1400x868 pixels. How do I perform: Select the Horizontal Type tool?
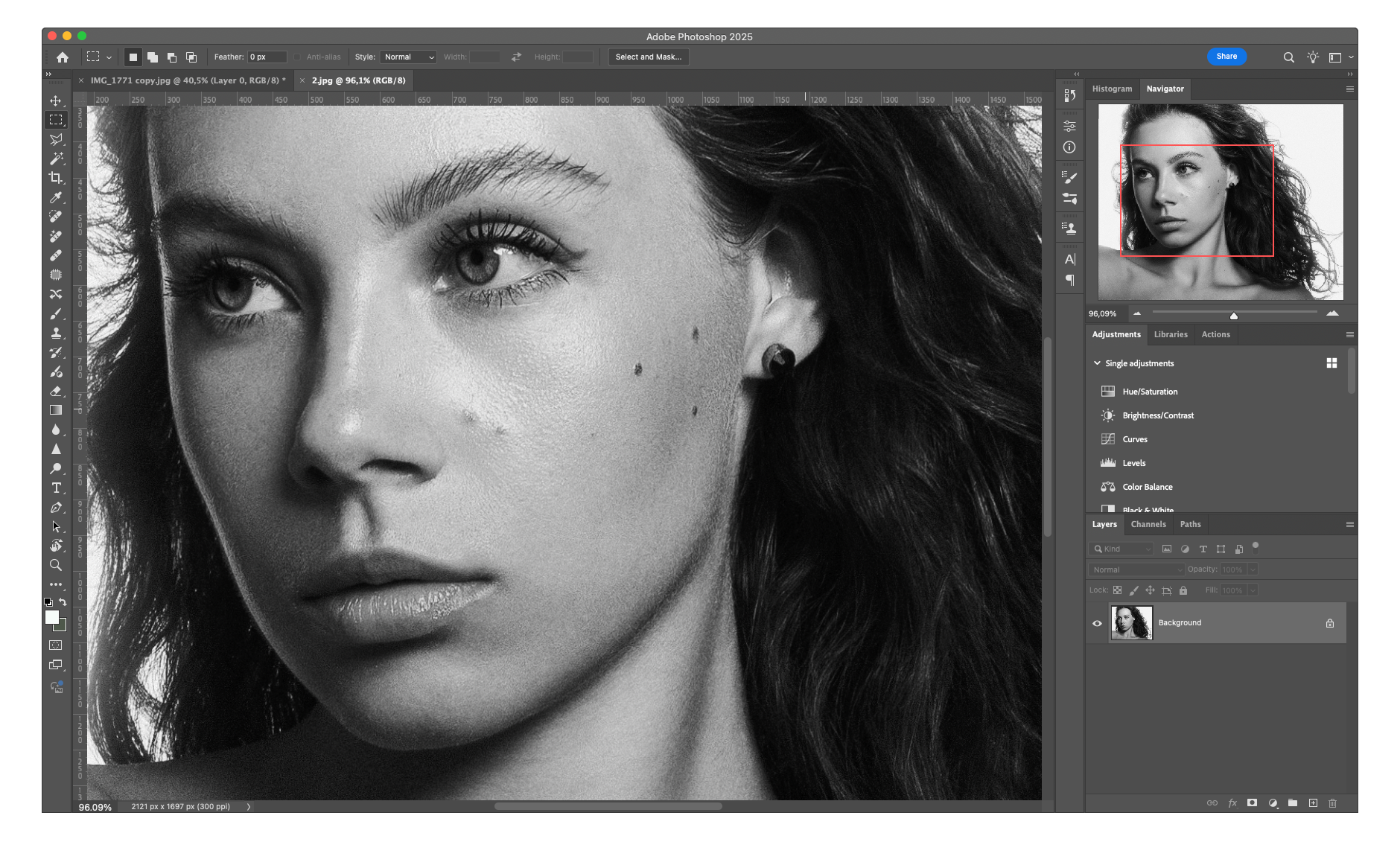pyautogui.click(x=56, y=488)
